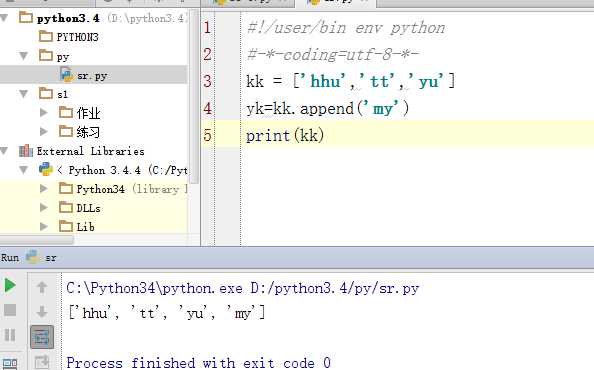Click the coding=utf-8 comment line
The width and height of the screenshot is (594, 370).
pos(333,55)
